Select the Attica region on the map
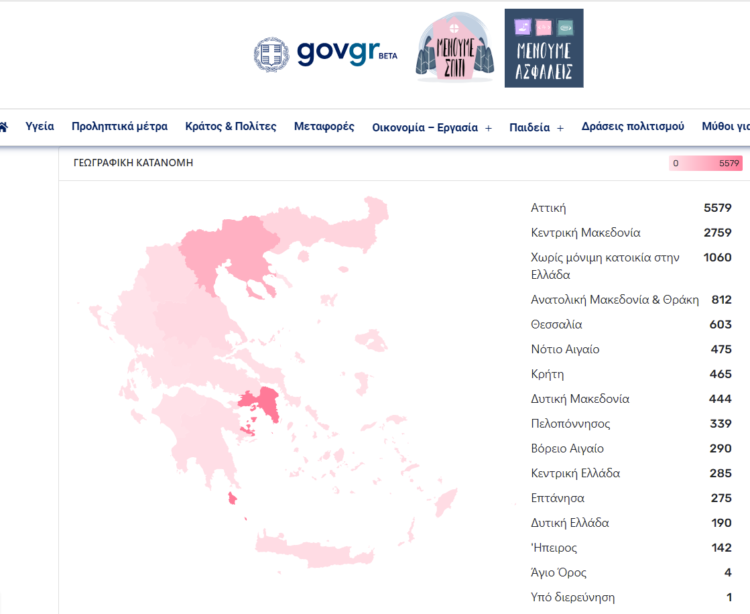 [x=268, y=401]
